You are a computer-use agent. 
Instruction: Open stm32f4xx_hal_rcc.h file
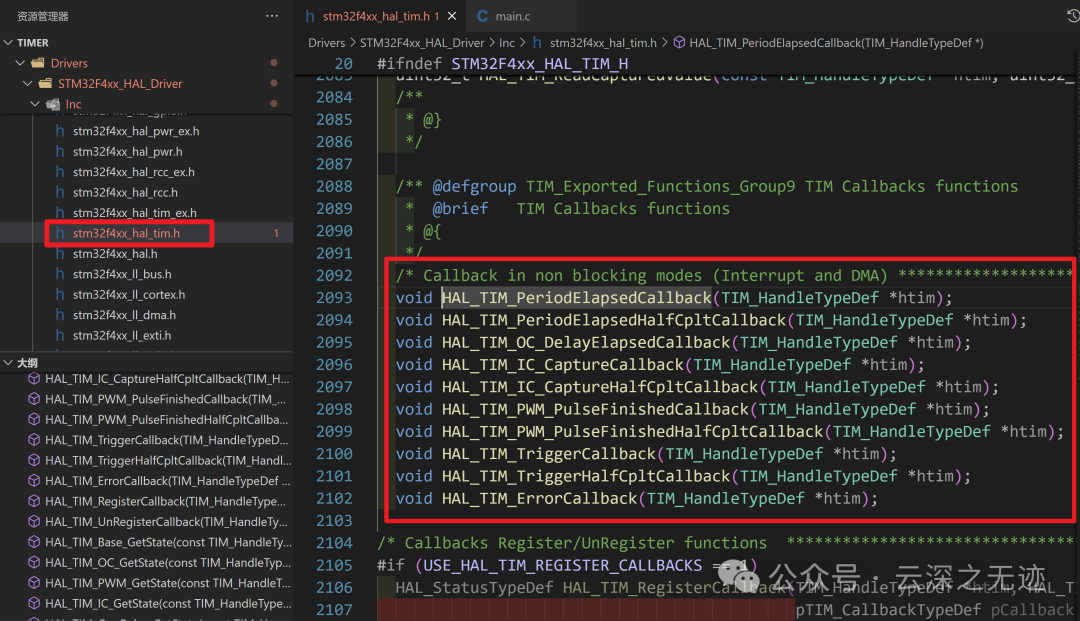(x=125, y=192)
